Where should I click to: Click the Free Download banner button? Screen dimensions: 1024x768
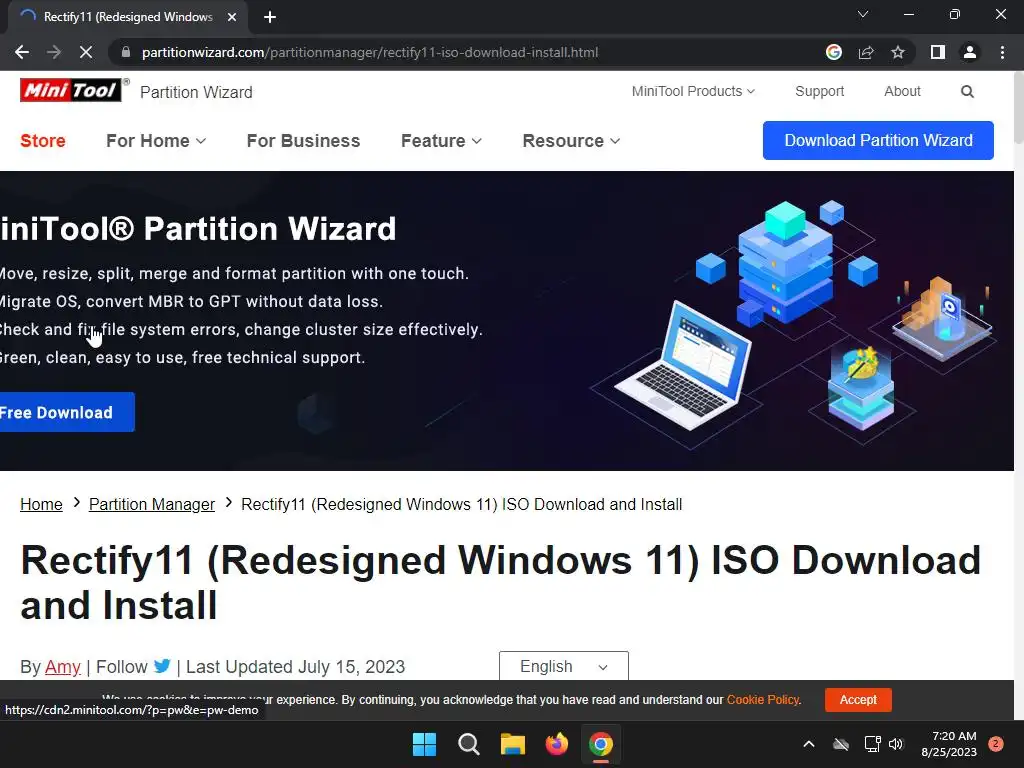[67, 412]
